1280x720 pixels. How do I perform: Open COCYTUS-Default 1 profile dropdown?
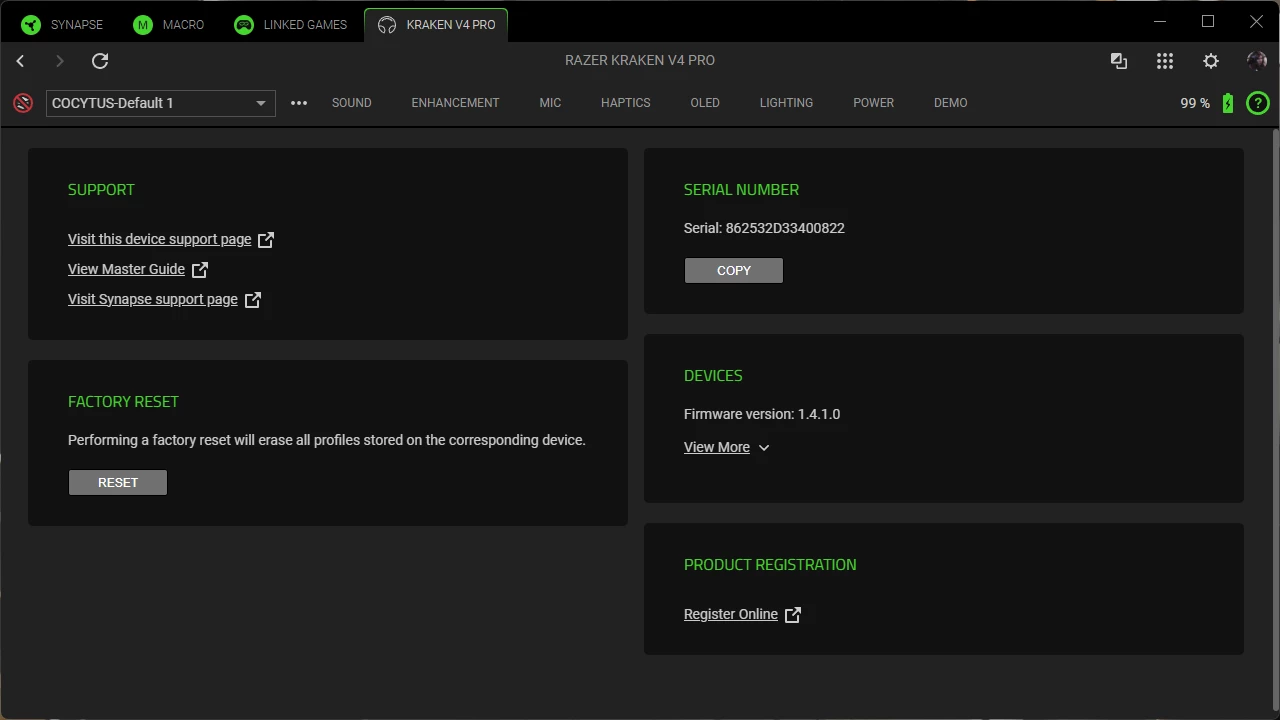pos(161,103)
